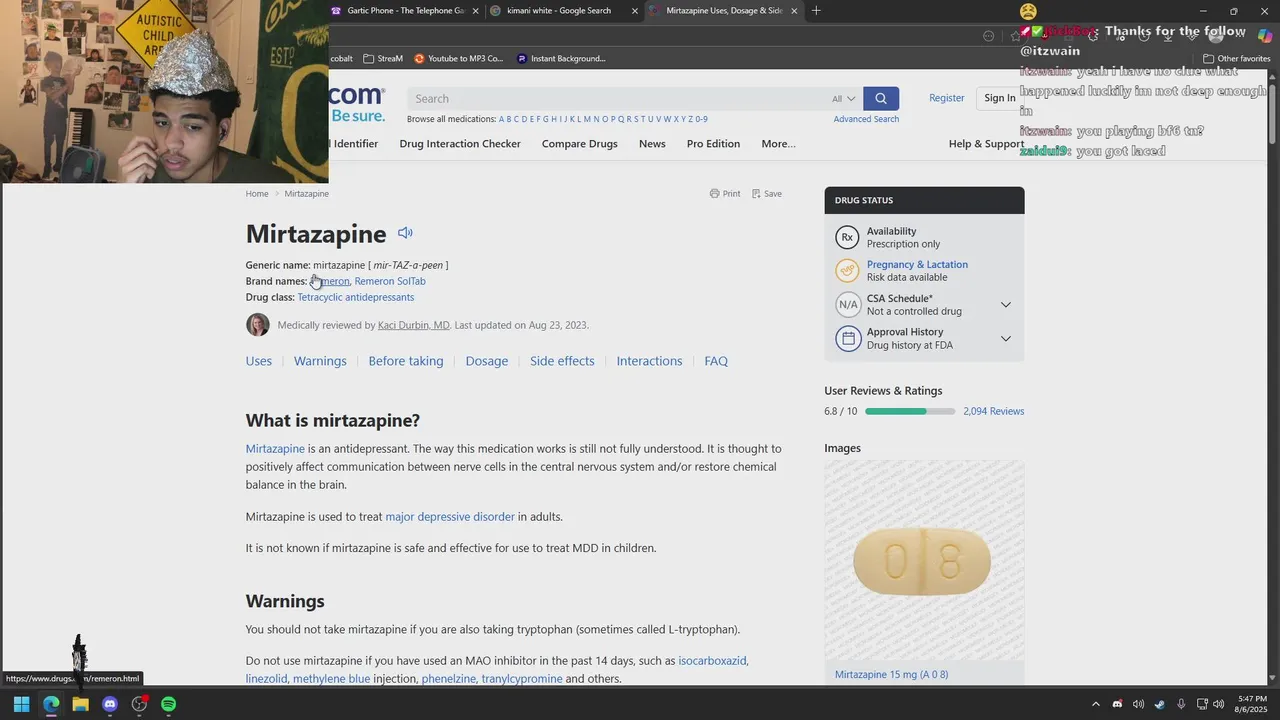This screenshot has width=1280, height=720.
Task: Click the Copilot icon in Edge toolbar
Action: (1265, 36)
